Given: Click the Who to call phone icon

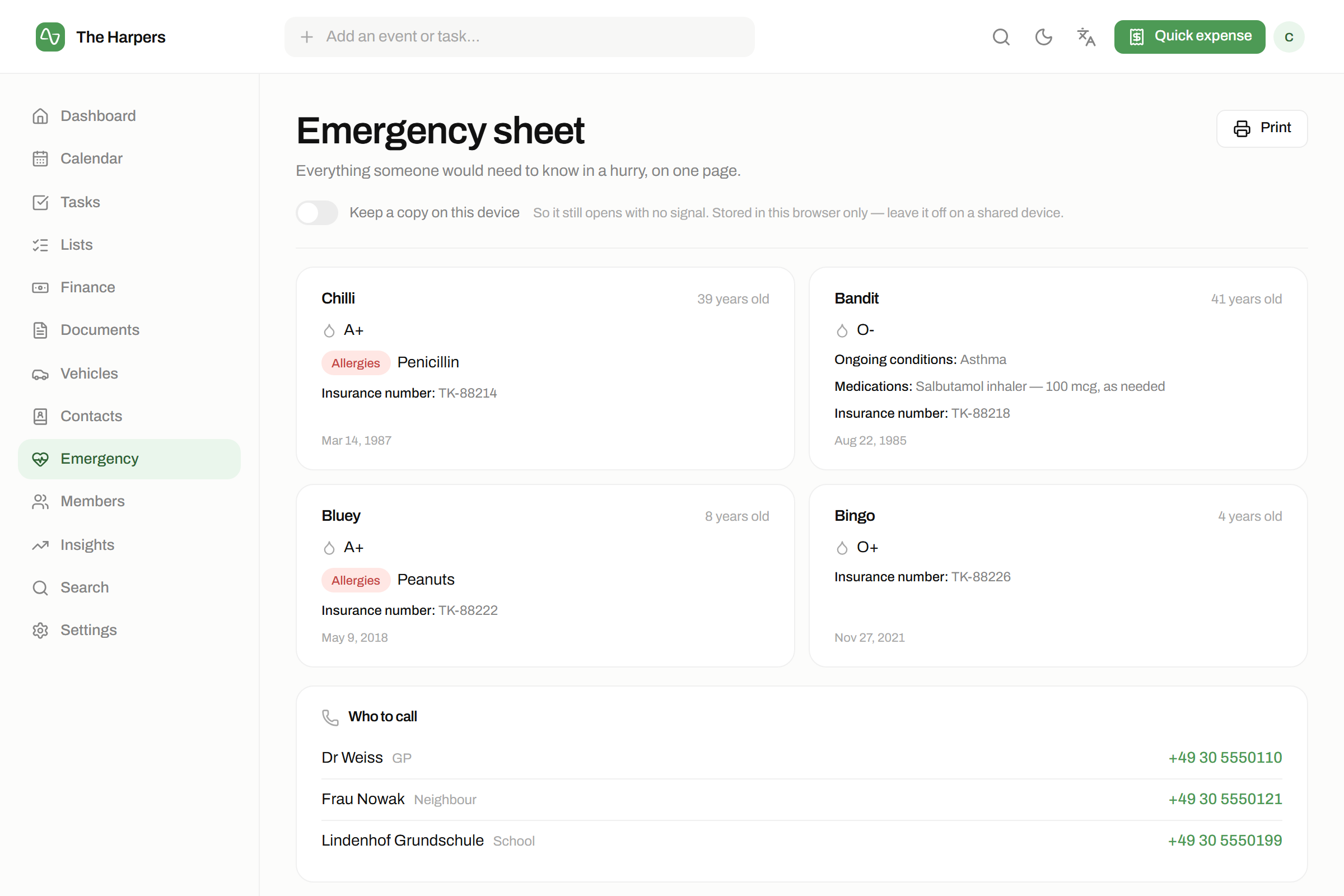Looking at the screenshot, I should click(x=330, y=717).
